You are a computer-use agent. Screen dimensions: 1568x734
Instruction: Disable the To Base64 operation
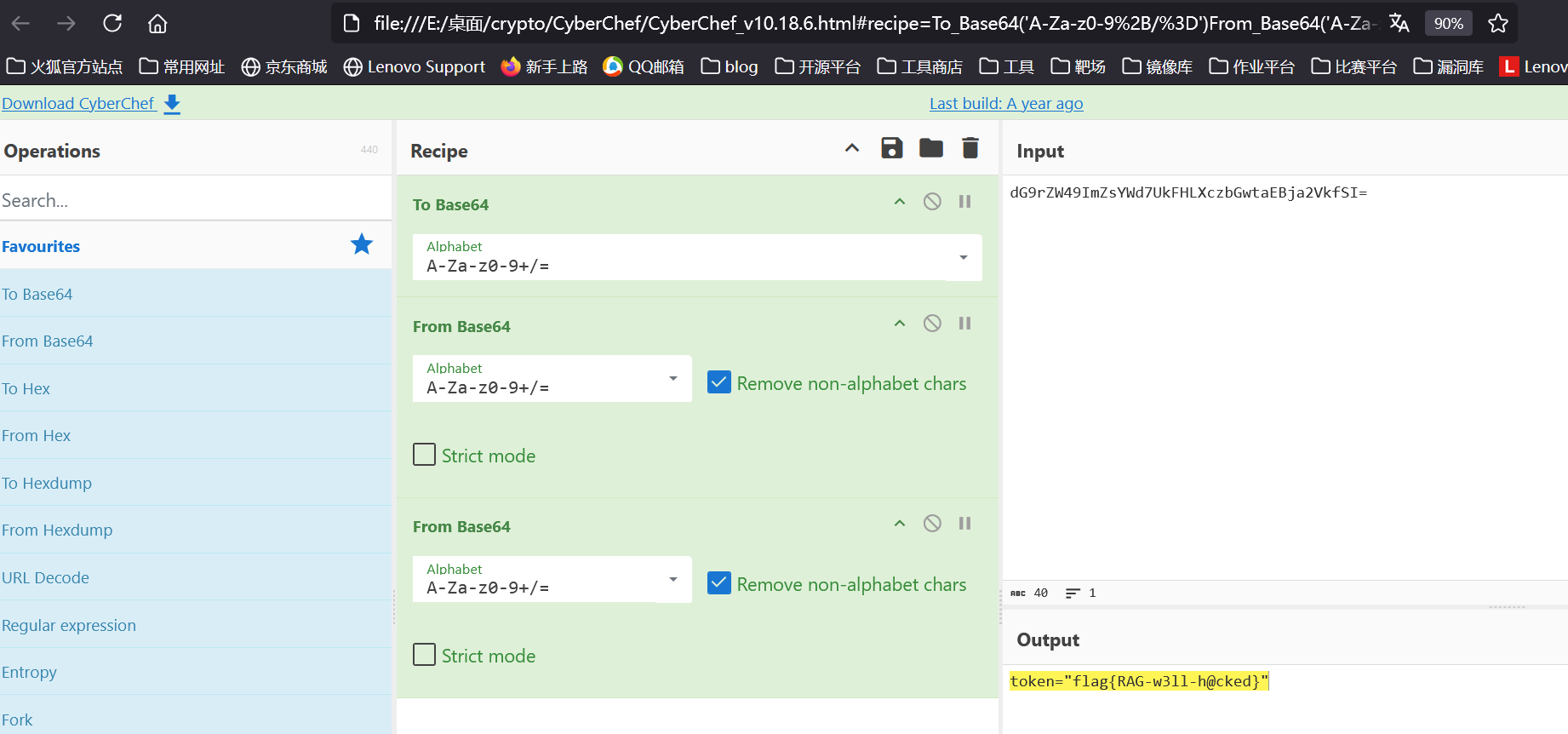coord(932,202)
